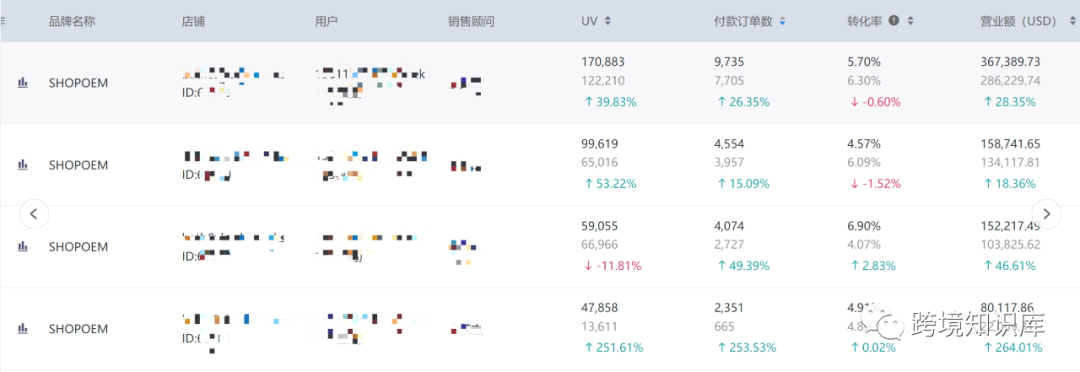The height and width of the screenshot is (372, 1080).
Task: Click the ↑ 253.53% order growth figure
Action: (746, 347)
